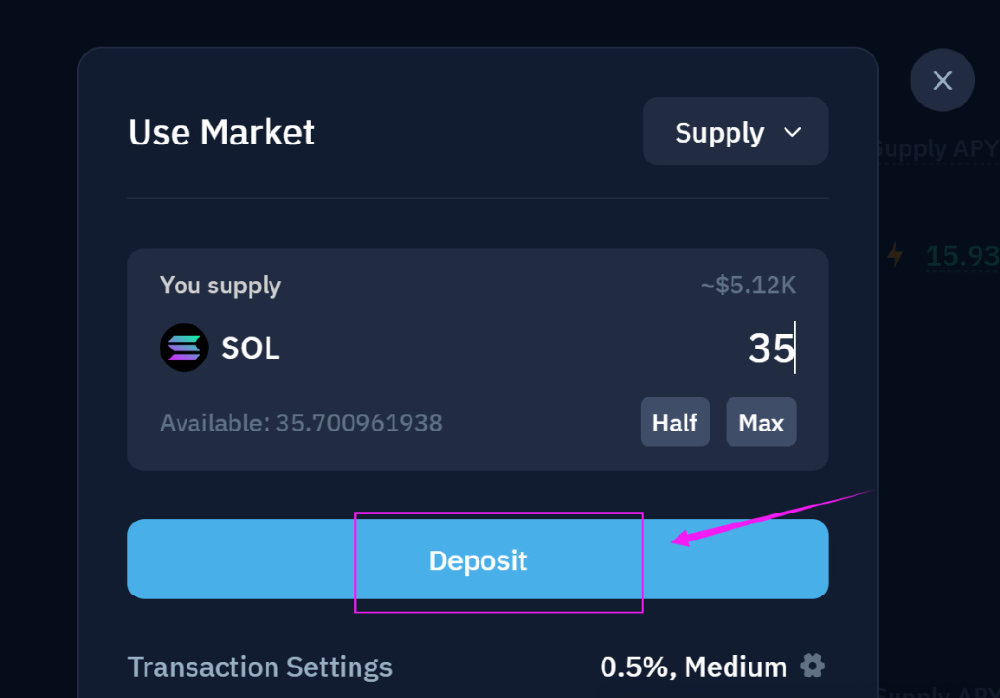Close the Use Market dialog
This screenshot has height=698, width=1000.
point(942,80)
